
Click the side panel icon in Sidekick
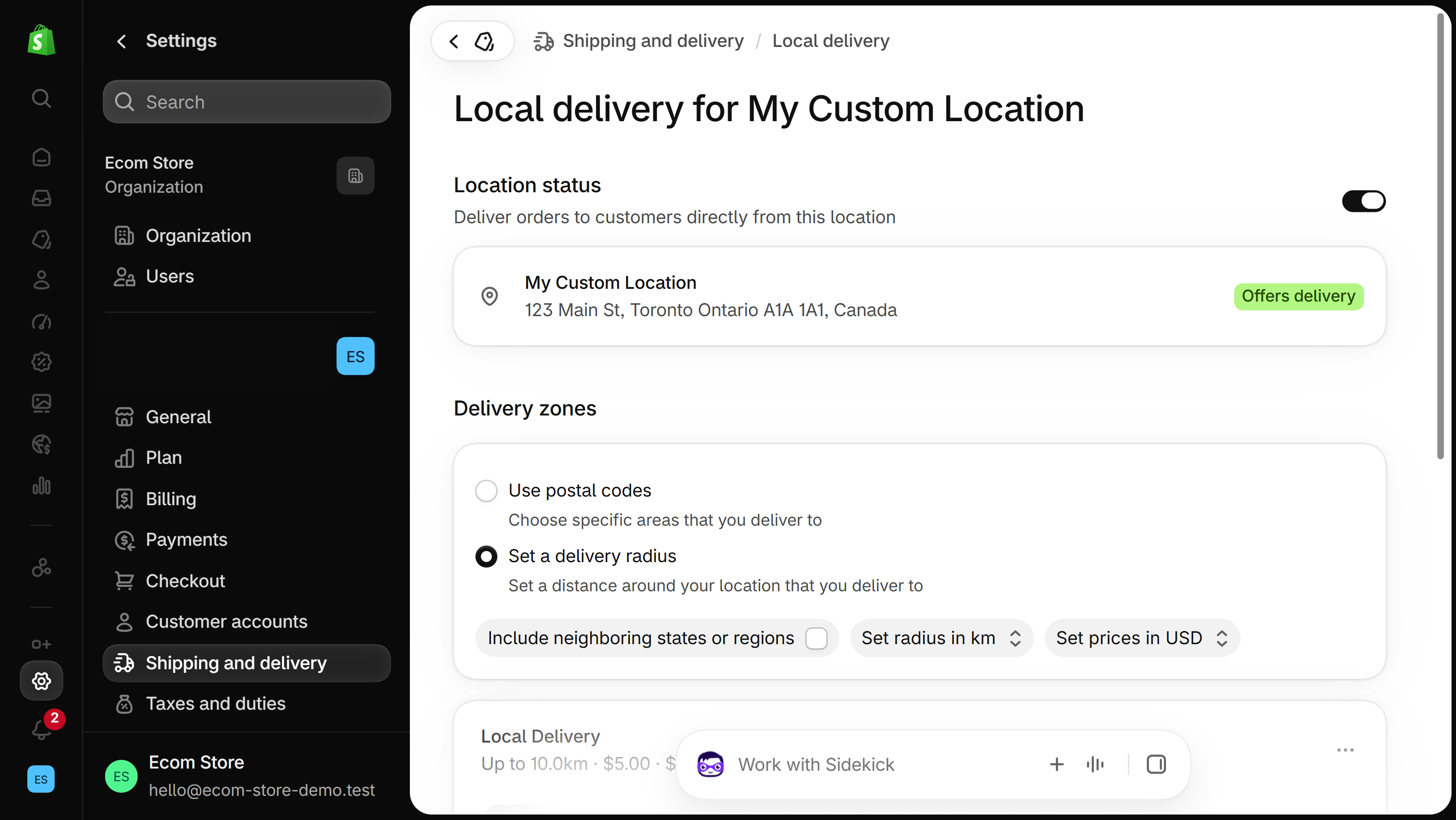(x=1156, y=764)
